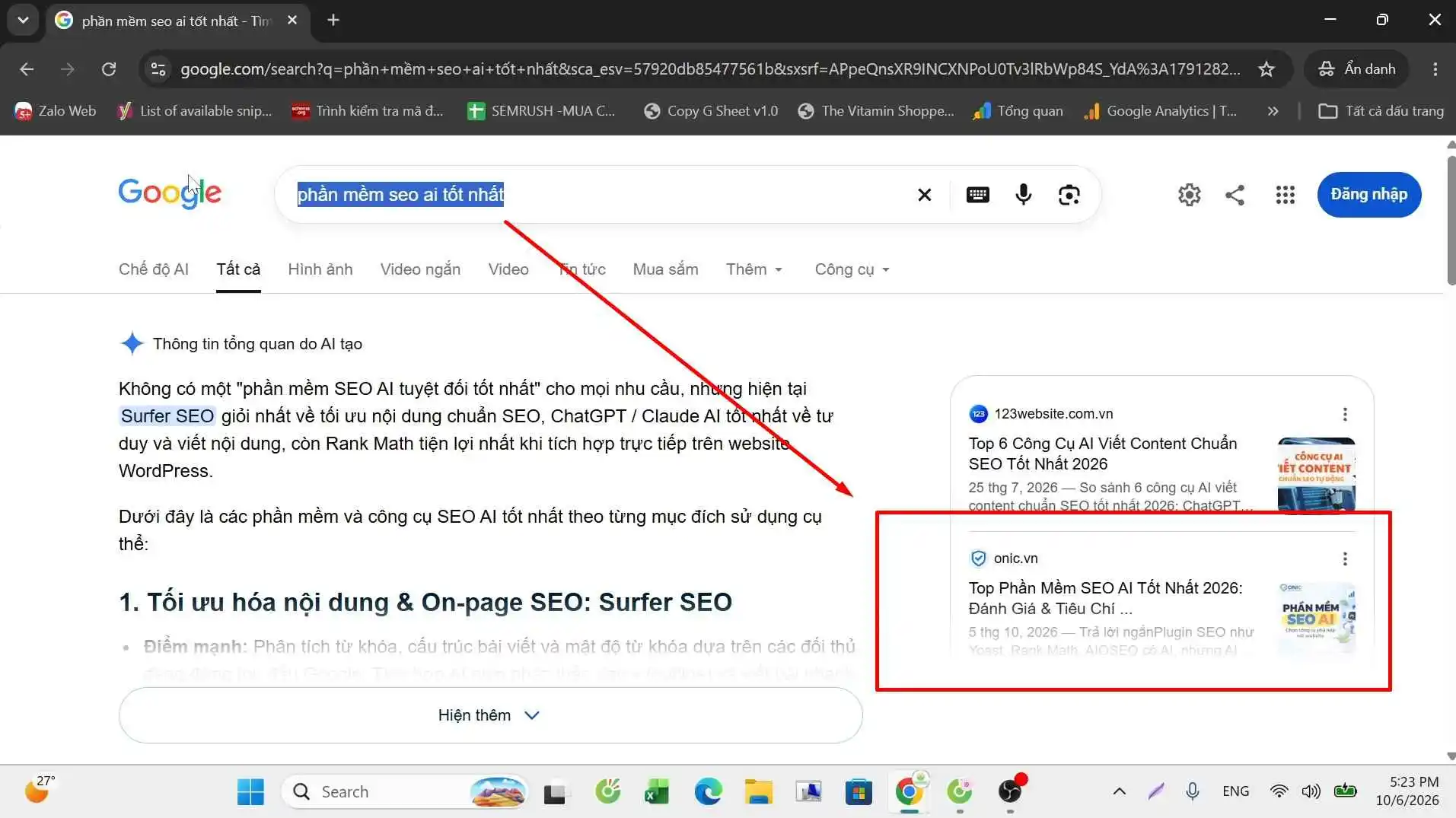Viewport: 1456px width, 818px height.
Task: Open Google Lens image search
Action: point(1069,195)
